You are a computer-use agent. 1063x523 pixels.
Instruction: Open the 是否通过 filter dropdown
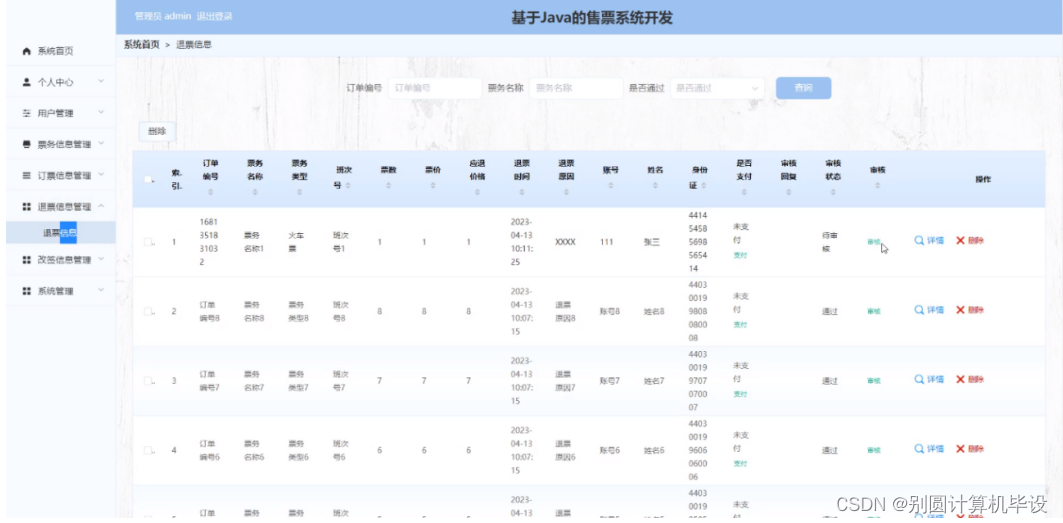pos(717,88)
